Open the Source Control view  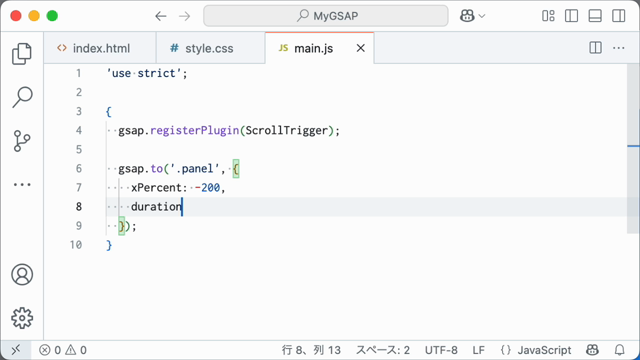tap(22, 141)
